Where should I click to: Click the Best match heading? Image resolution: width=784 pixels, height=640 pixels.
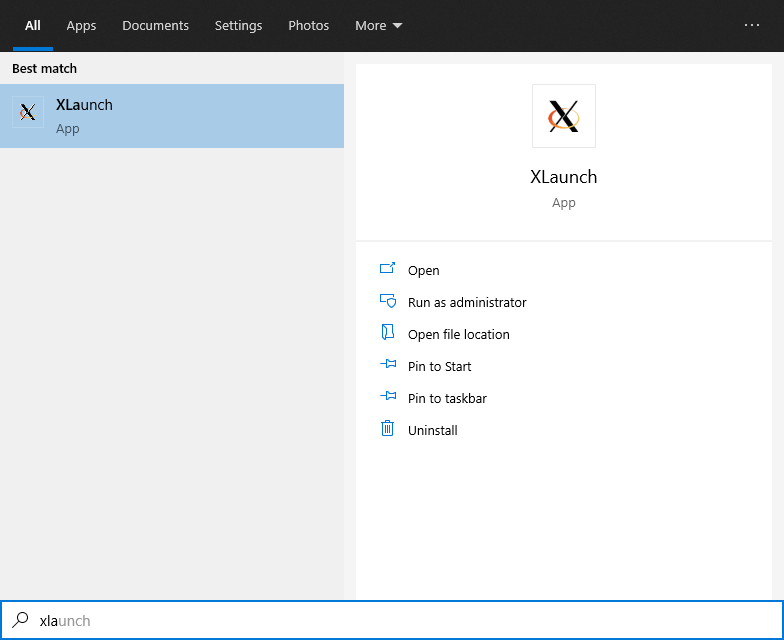click(44, 68)
